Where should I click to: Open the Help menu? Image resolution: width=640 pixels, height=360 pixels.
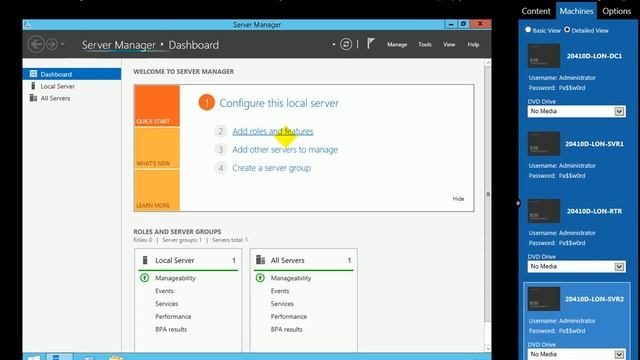coord(473,44)
